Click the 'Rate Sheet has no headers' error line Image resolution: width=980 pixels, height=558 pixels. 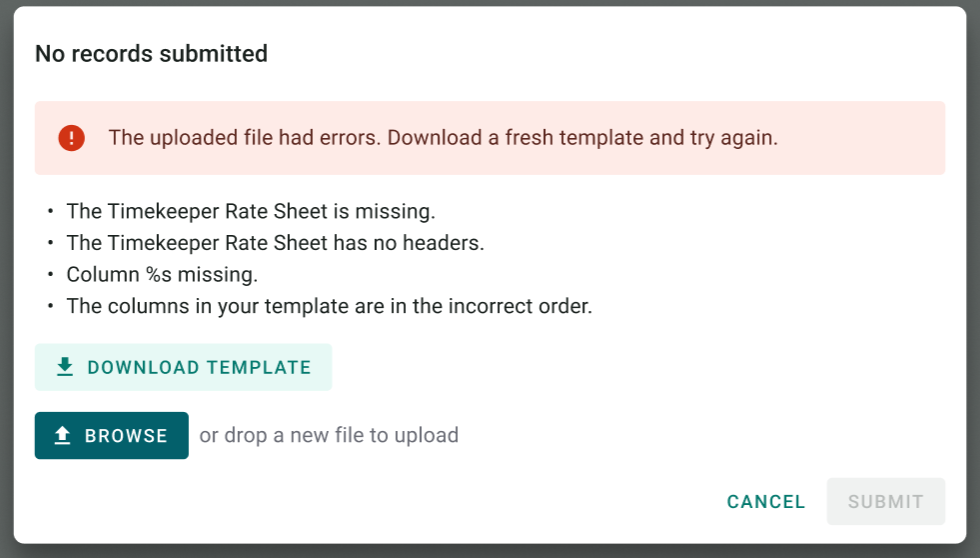275,242
